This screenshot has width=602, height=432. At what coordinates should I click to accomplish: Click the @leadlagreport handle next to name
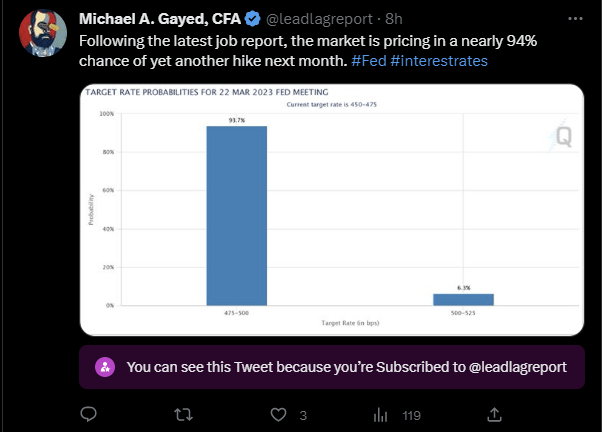[319, 19]
